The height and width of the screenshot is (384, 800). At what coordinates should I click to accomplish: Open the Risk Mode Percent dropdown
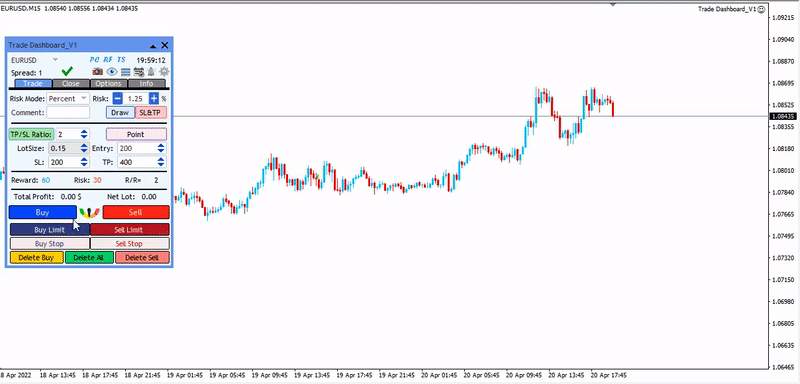click(x=68, y=98)
